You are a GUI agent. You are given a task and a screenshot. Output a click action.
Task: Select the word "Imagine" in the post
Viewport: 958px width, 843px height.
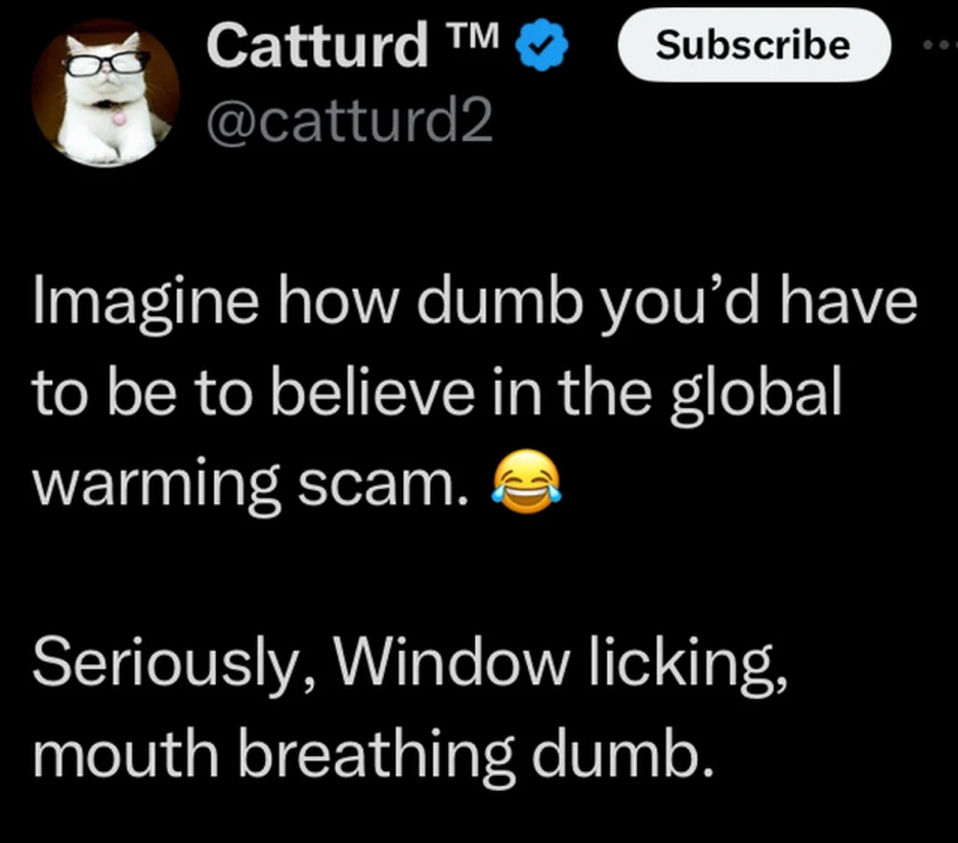[x=146, y=304]
